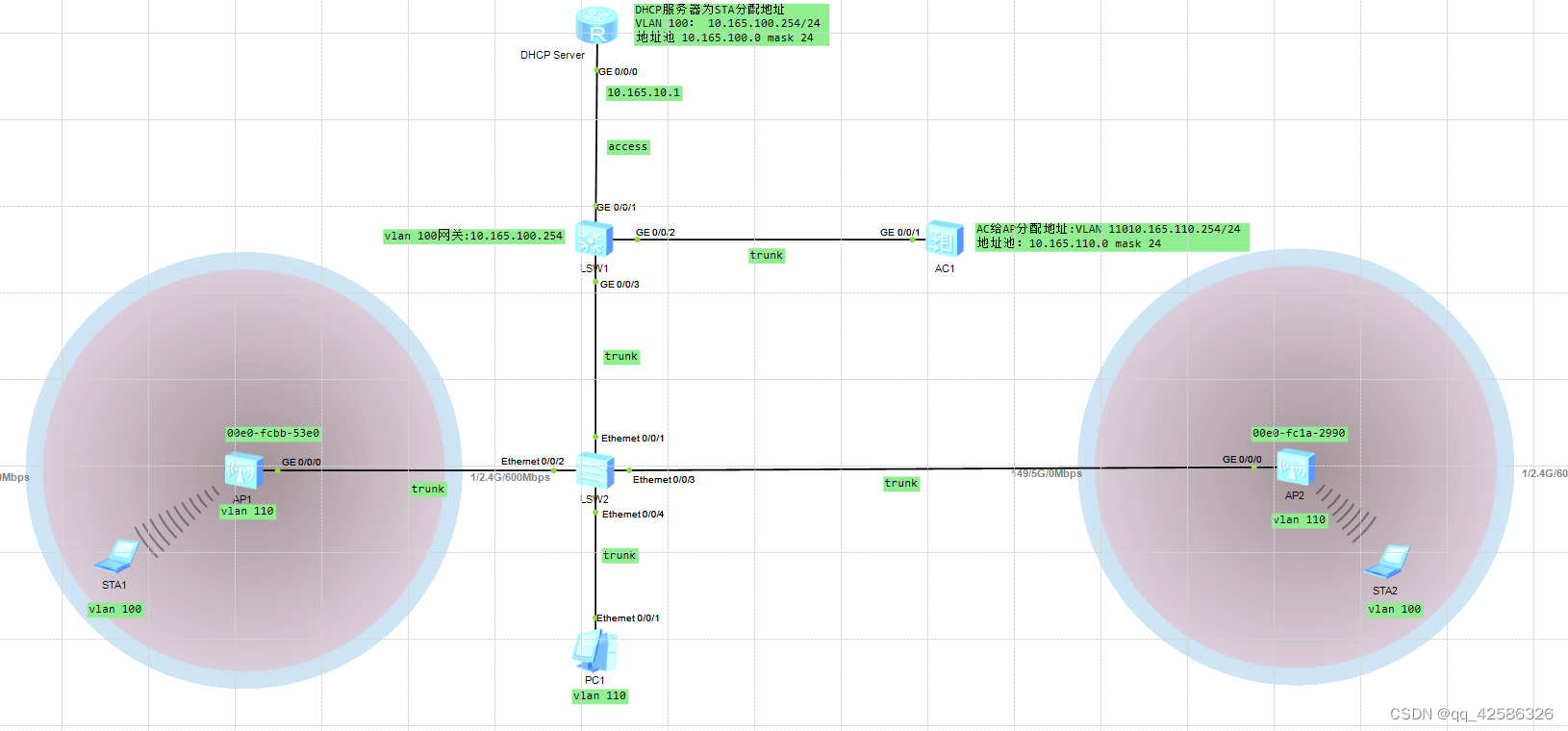
Task: Select the Ethernet 0/0/2 port label on LSW2
Action: click(533, 462)
